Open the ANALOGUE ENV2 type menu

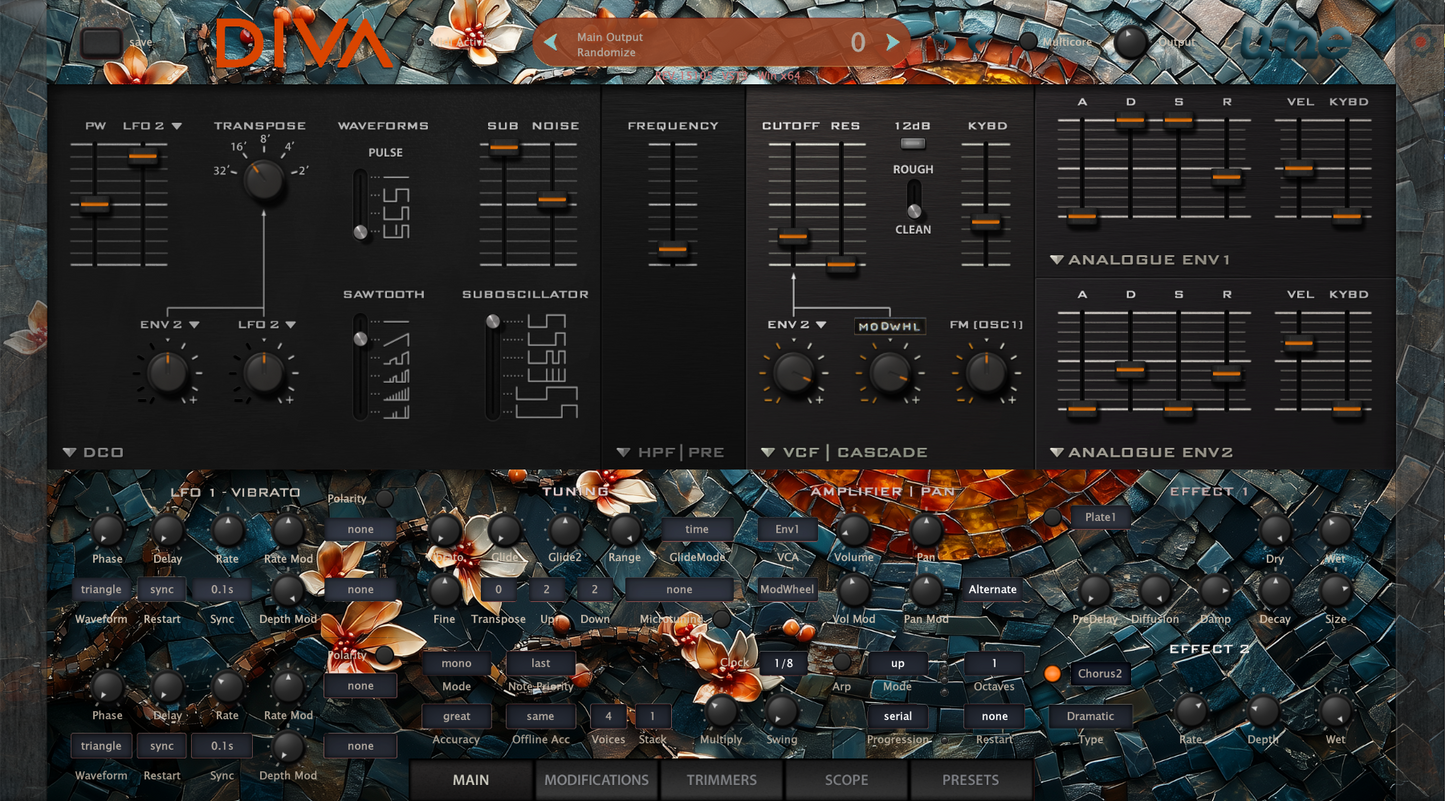(x=1141, y=452)
